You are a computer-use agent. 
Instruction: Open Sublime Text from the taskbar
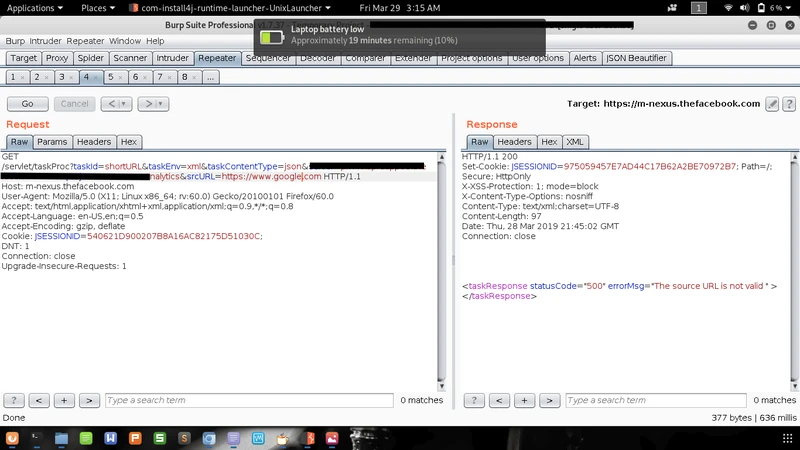pyautogui.click(x=184, y=438)
